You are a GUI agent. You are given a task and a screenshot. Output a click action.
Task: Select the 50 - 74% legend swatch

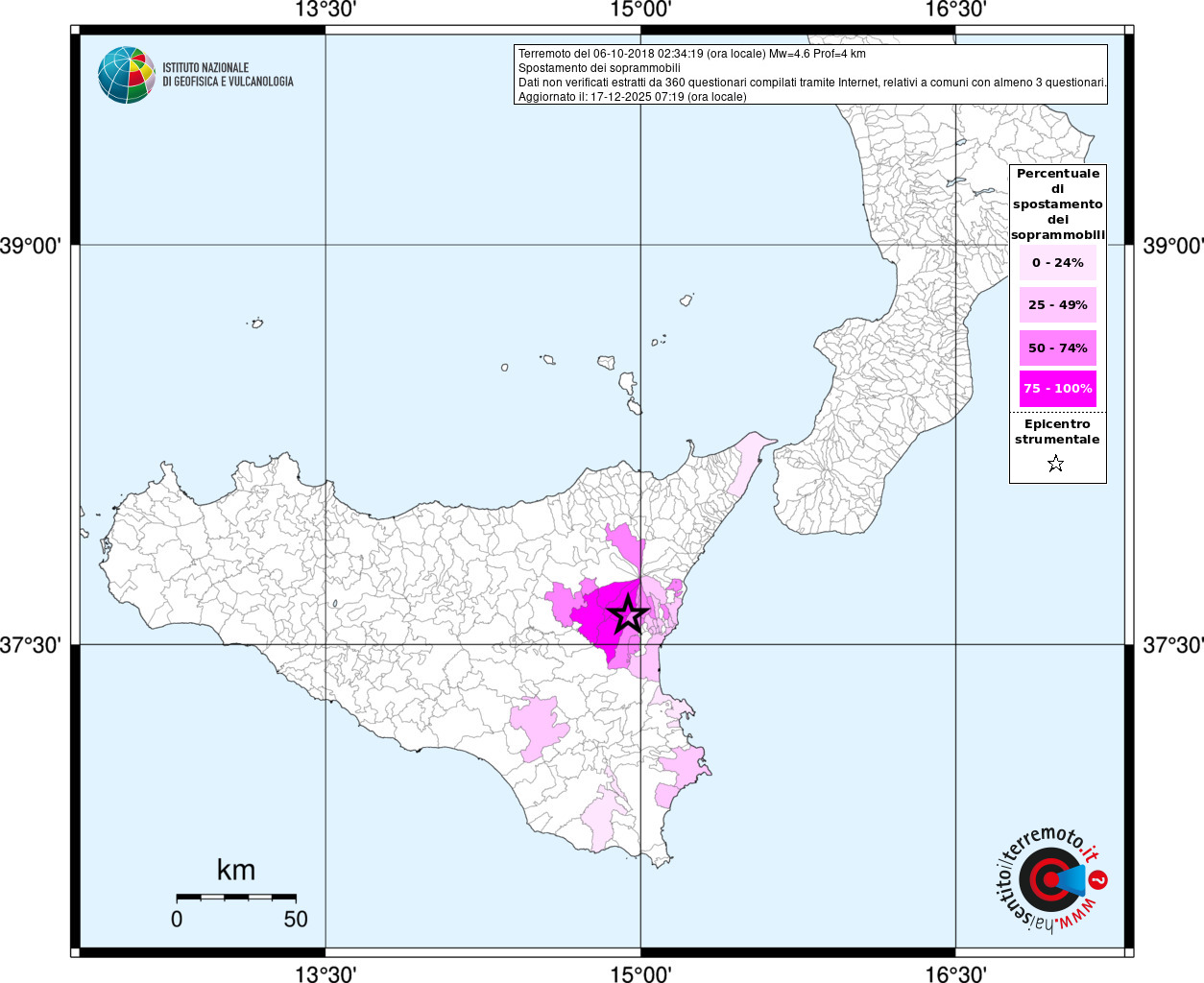point(1058,348)
